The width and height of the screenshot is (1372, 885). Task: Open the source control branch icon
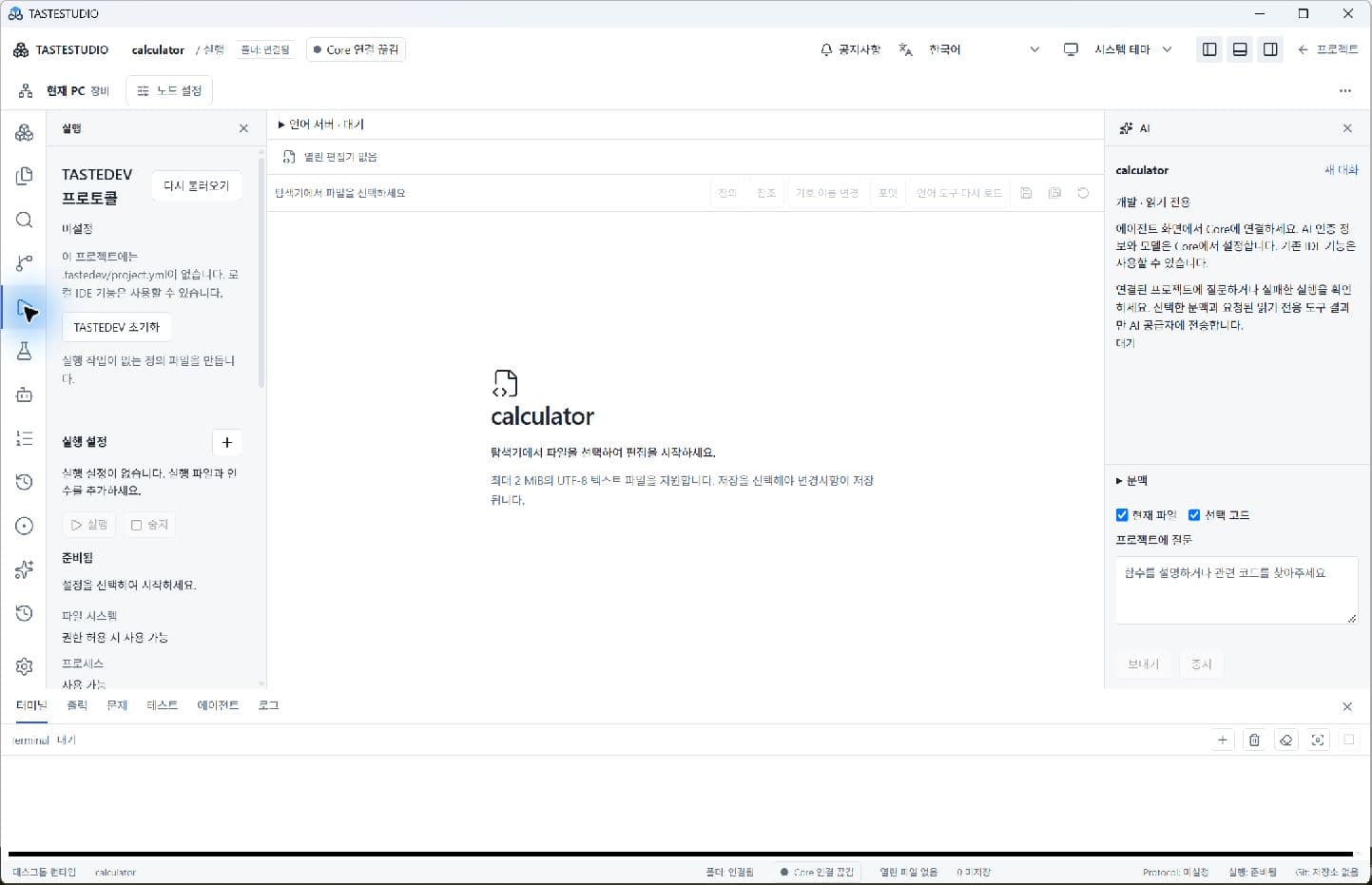25,263
